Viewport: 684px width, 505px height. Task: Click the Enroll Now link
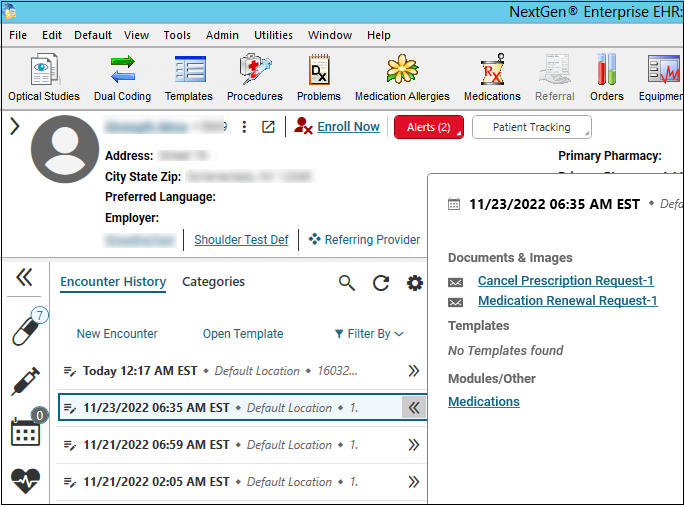pyautogui.click(x=349, y=126)
